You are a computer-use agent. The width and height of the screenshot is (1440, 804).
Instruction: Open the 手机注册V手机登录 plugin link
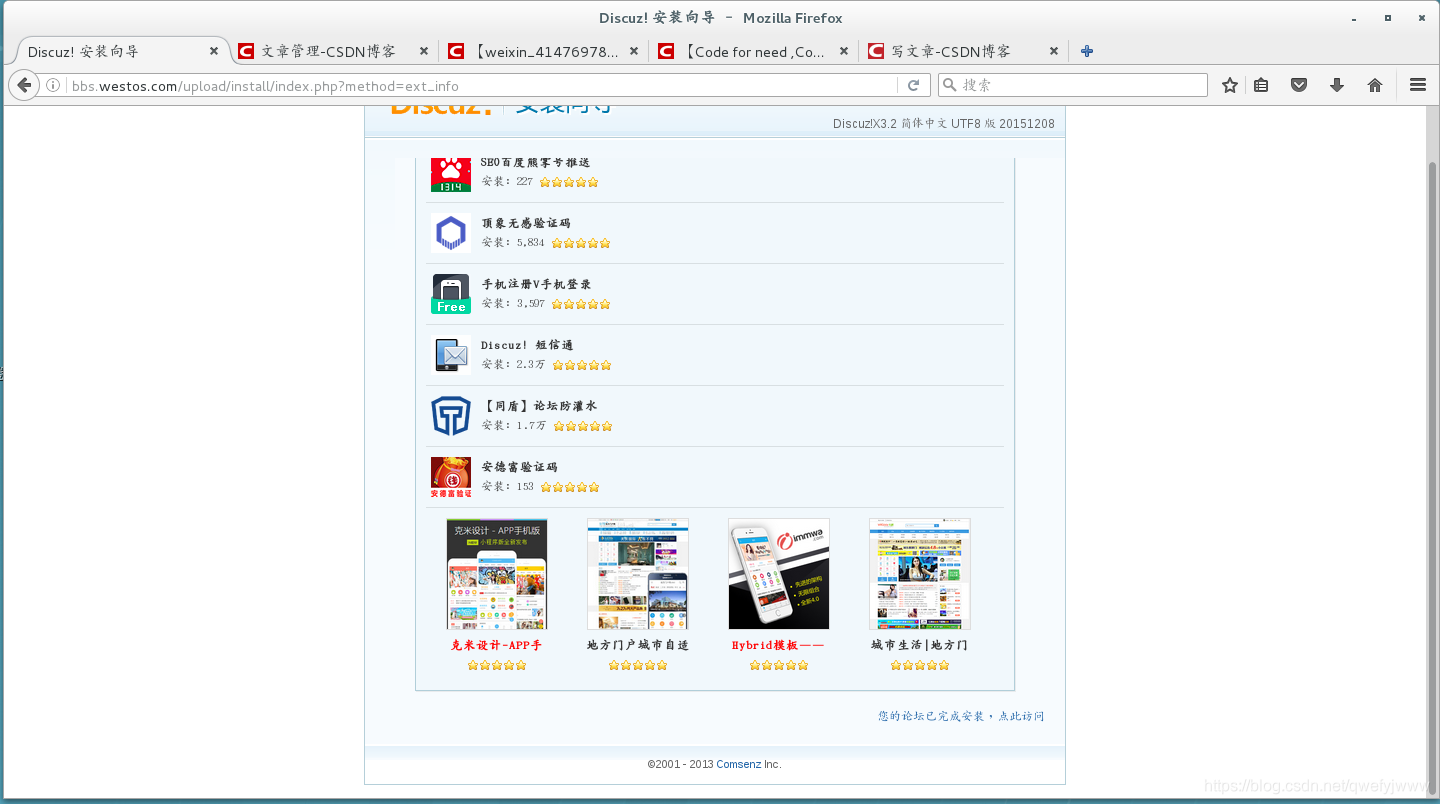pyautogui.click(x=536, y=284)
